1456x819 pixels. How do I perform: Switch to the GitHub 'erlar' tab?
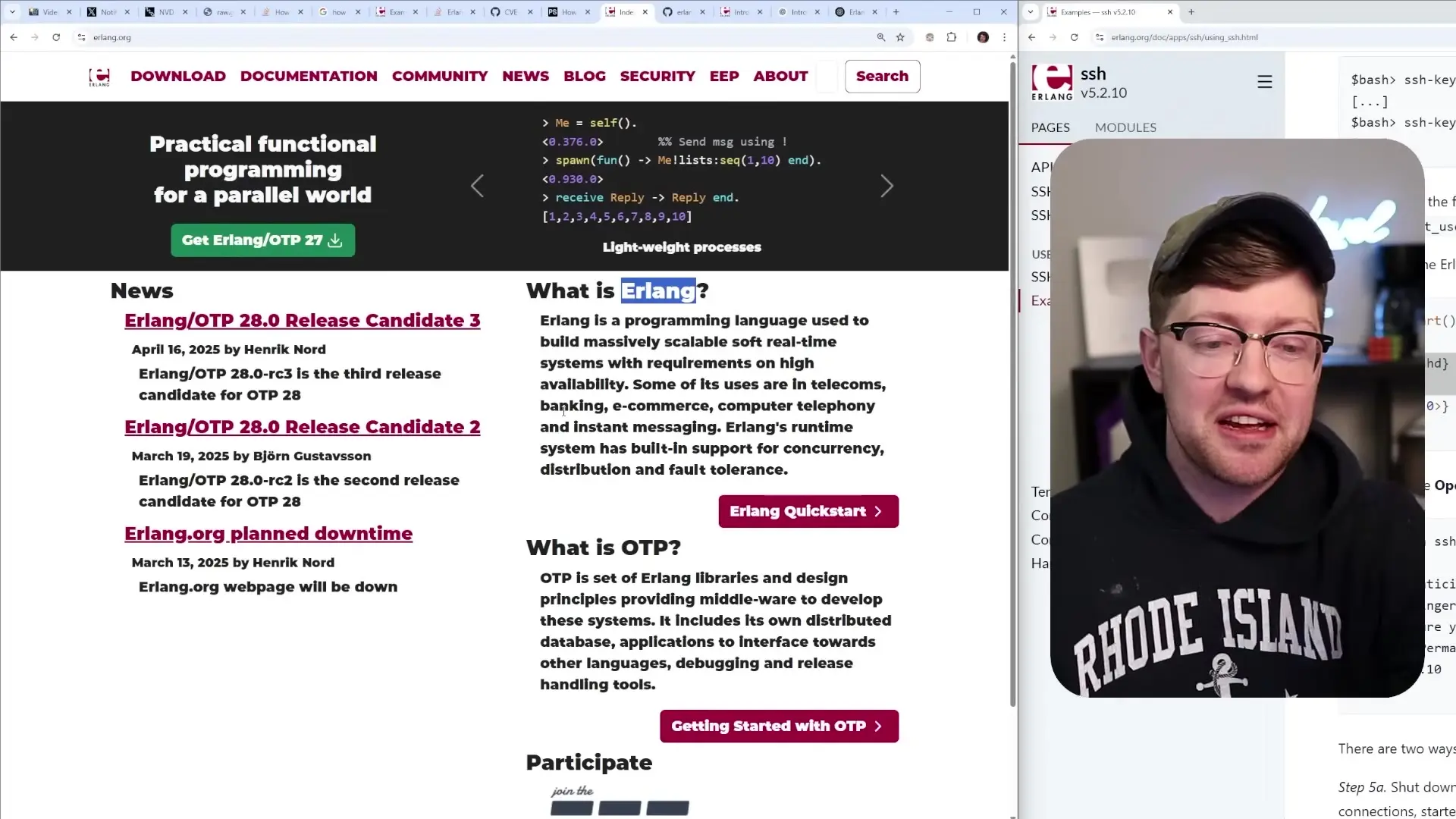click(682, 12)
